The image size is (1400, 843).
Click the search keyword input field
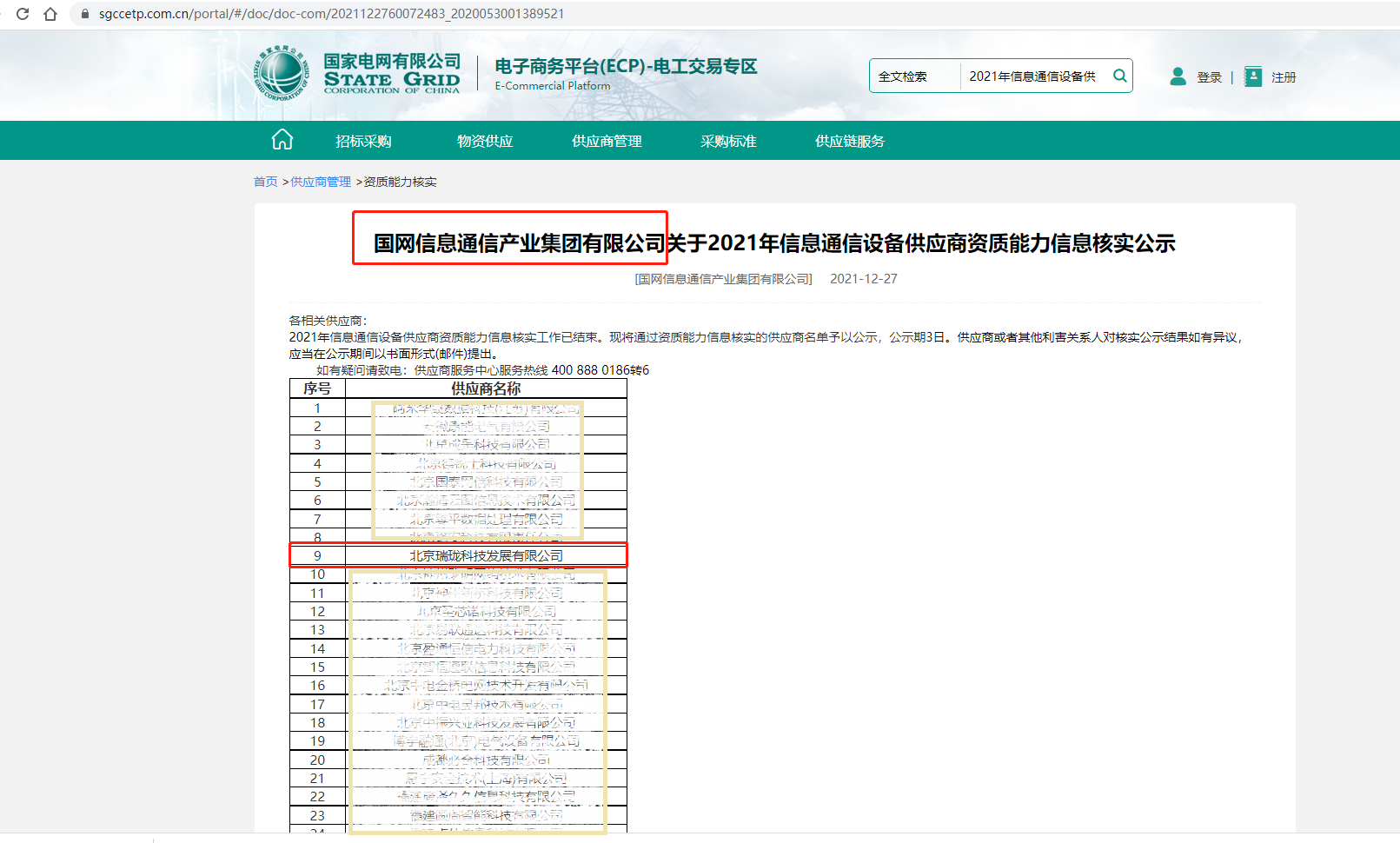(x=1032, y=76)
